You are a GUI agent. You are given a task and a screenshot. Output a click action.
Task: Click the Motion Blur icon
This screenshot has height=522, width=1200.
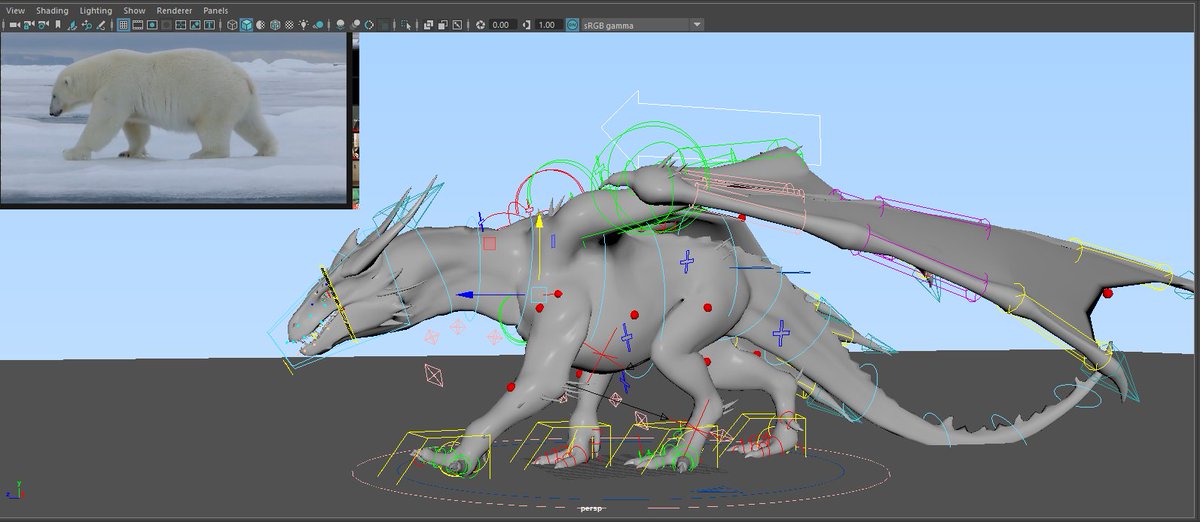(x=355, y=24)
